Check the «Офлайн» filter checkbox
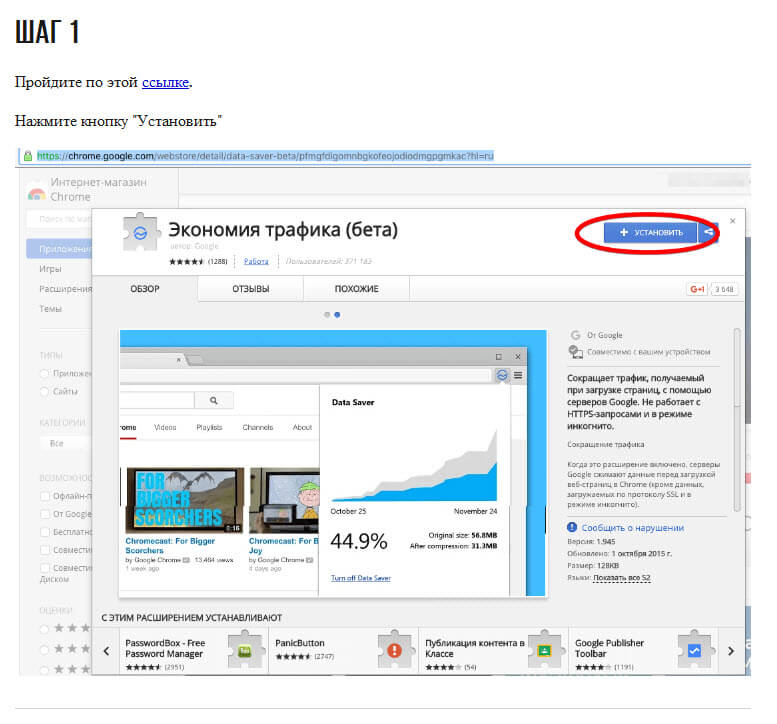777x724 pixels. coord(44,496)
